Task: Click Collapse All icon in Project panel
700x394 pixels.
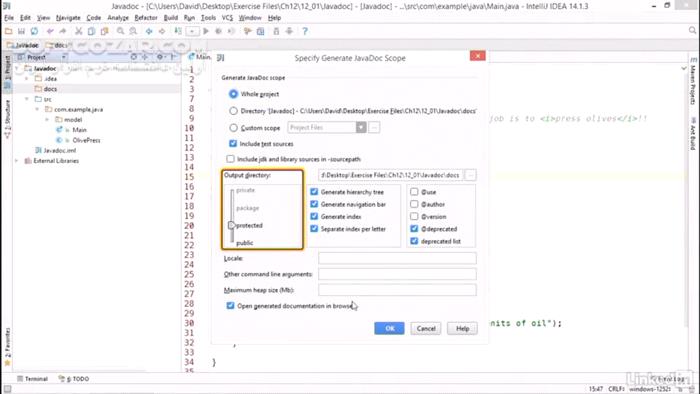Action: coord(145,57)
